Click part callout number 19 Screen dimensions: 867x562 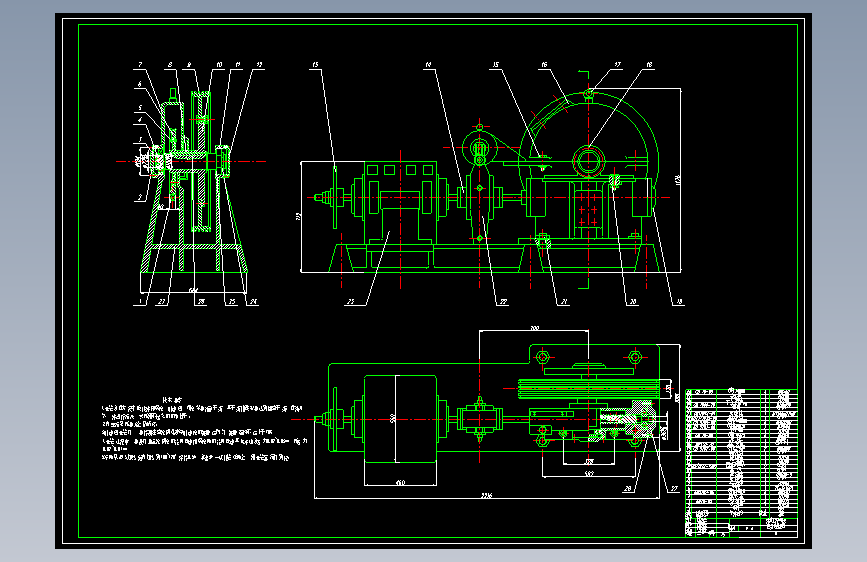click(x=679, y=301)
